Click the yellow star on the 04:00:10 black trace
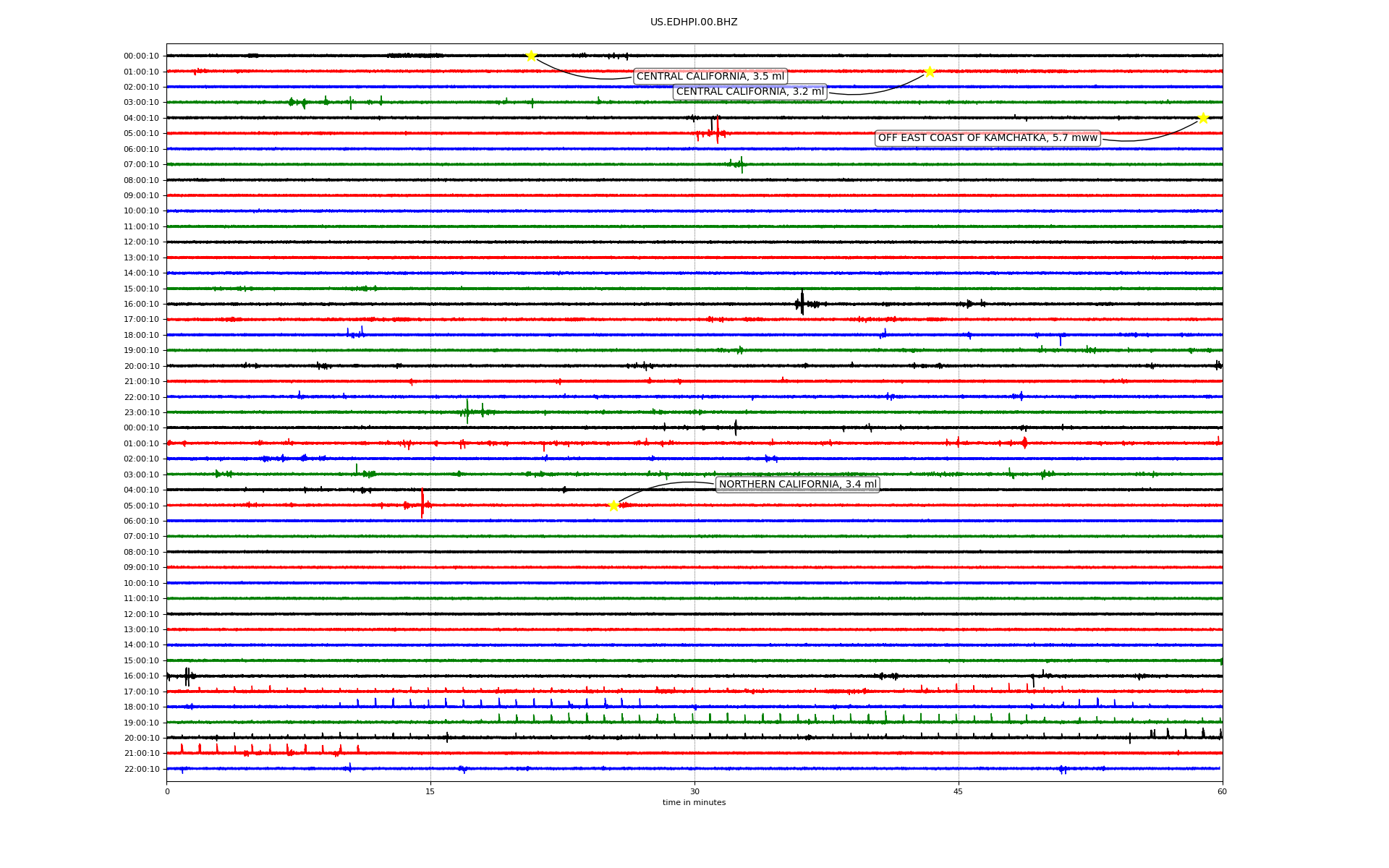Screen dimensions: 1389x868 [1203, 118]
